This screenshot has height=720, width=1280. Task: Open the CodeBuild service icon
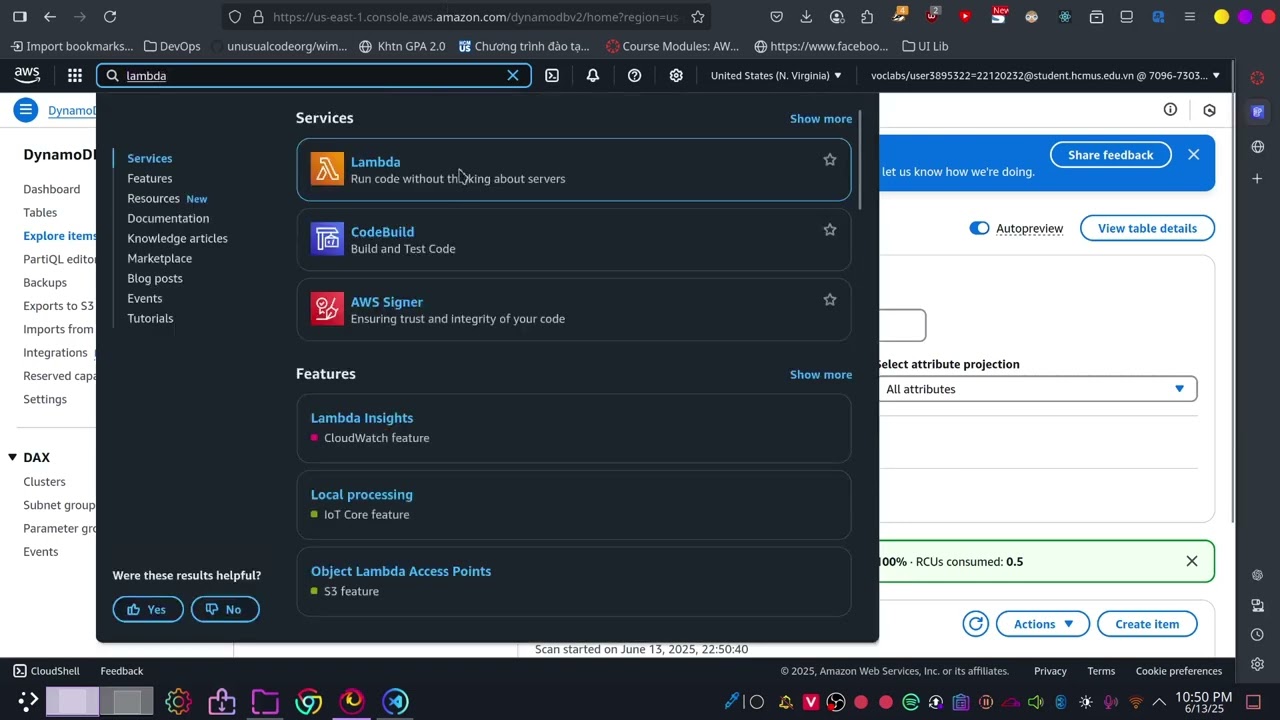pyautogui.click(x=327, y=239)
